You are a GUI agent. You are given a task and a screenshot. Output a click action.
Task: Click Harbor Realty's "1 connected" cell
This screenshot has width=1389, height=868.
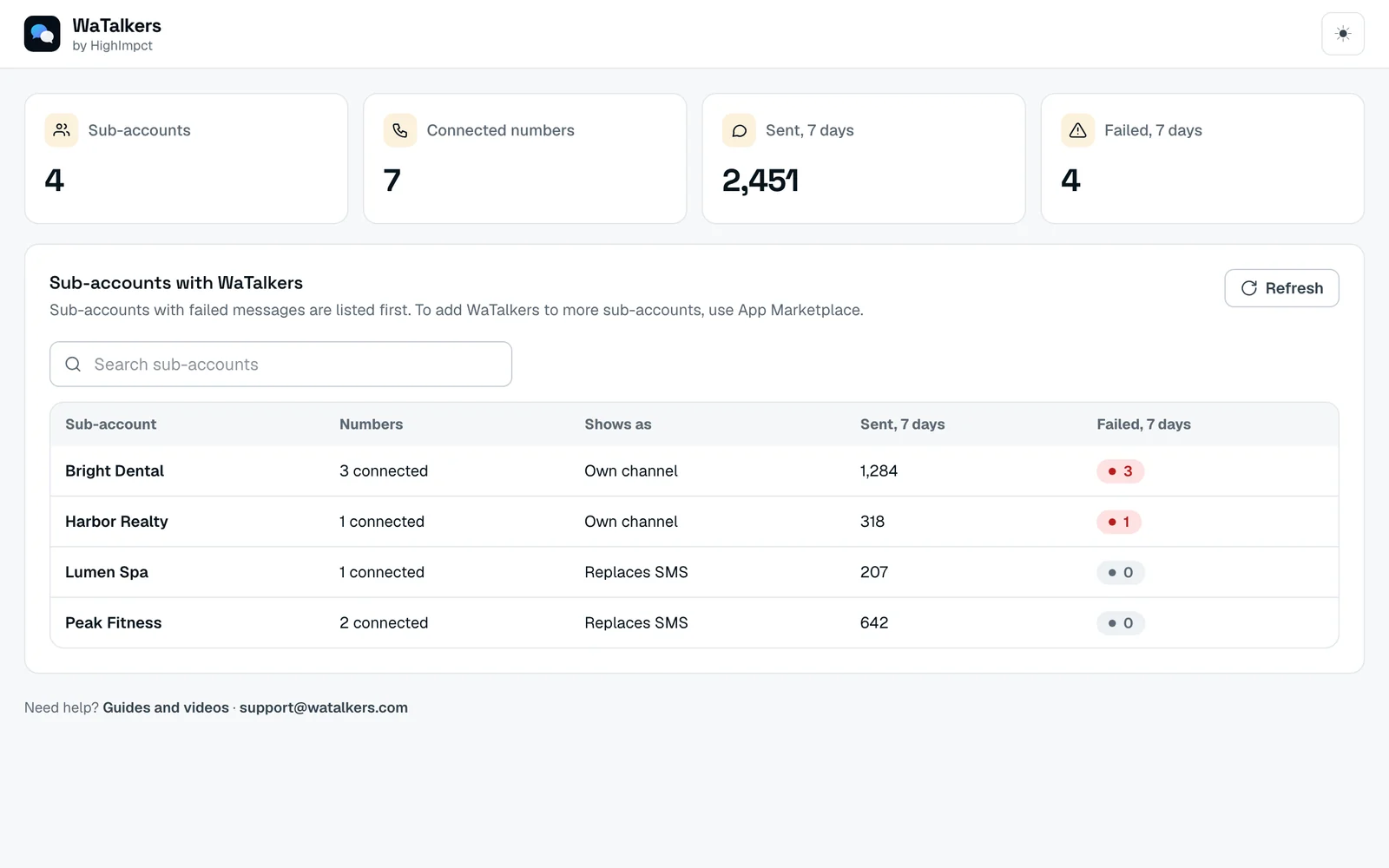pyautogui.click(x=382, y=522)
